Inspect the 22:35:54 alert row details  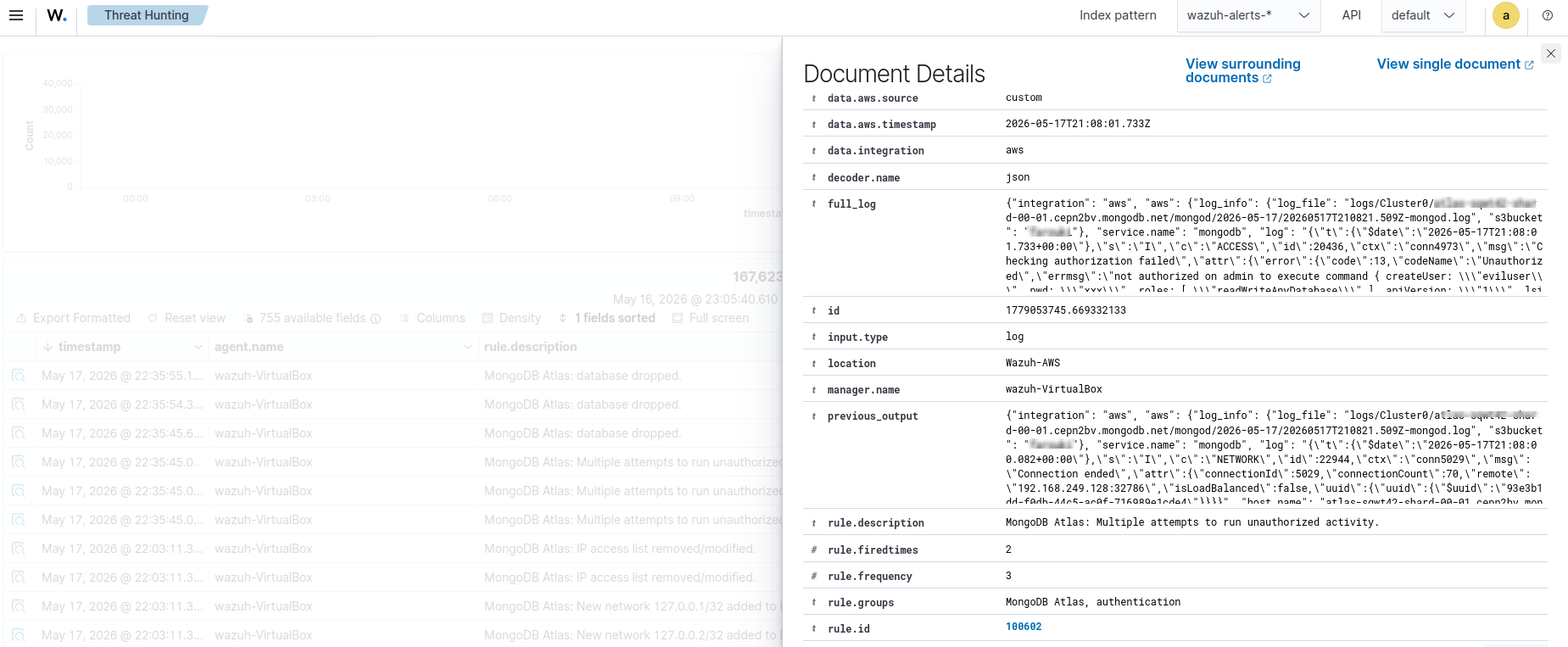18,404
